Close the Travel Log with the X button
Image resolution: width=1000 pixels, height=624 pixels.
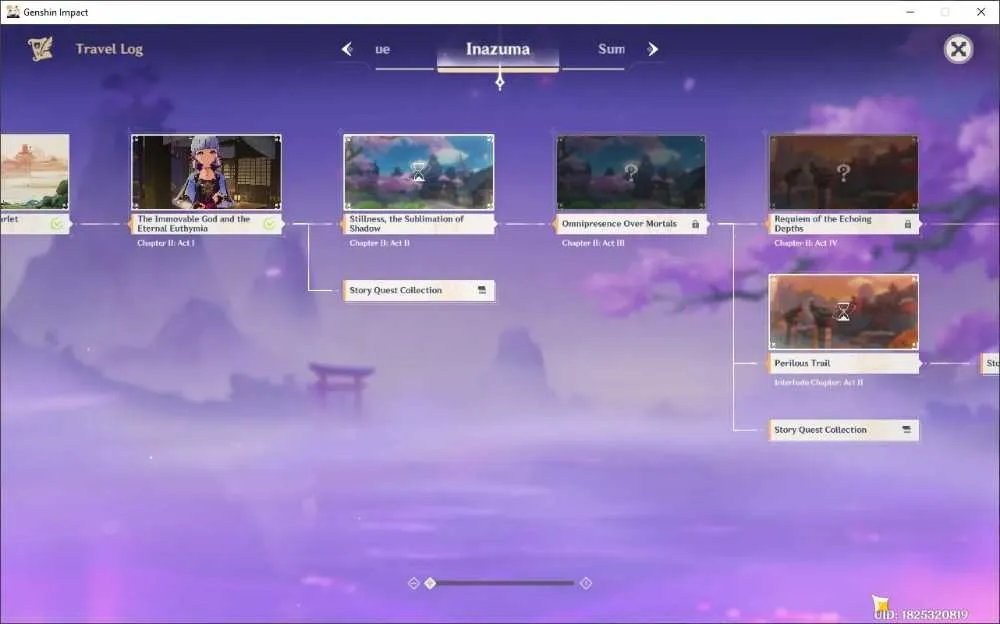pos(958,49)
